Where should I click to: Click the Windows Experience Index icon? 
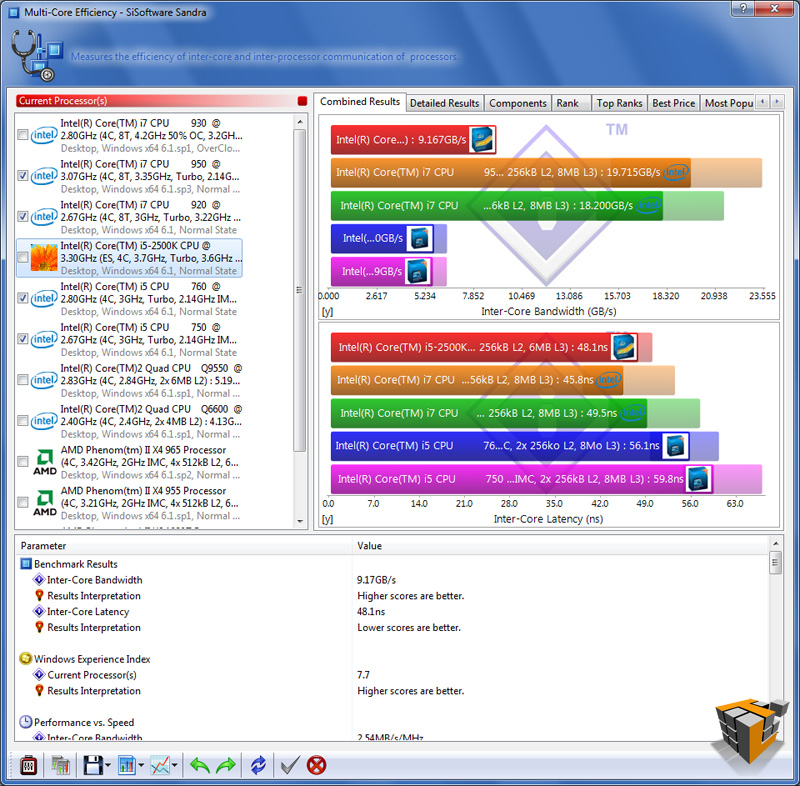tap(26, 658)
